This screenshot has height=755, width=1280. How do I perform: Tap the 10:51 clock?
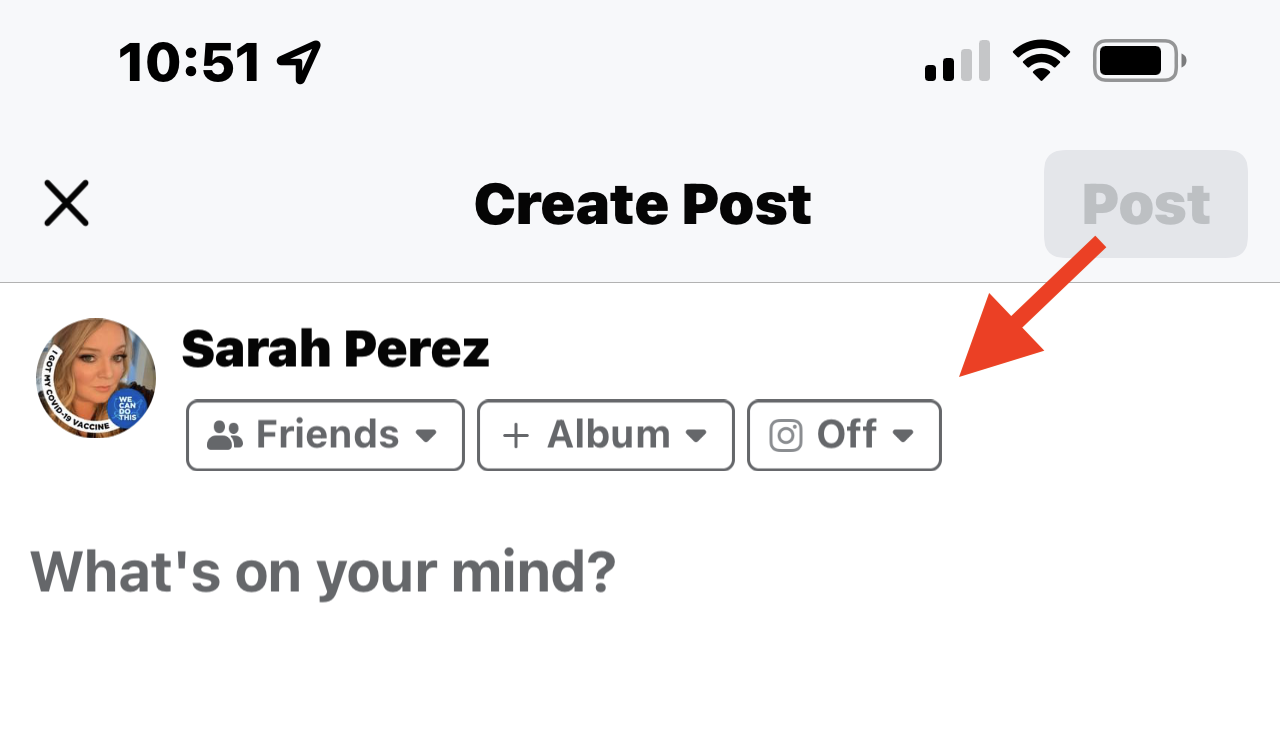click(190, 62)
